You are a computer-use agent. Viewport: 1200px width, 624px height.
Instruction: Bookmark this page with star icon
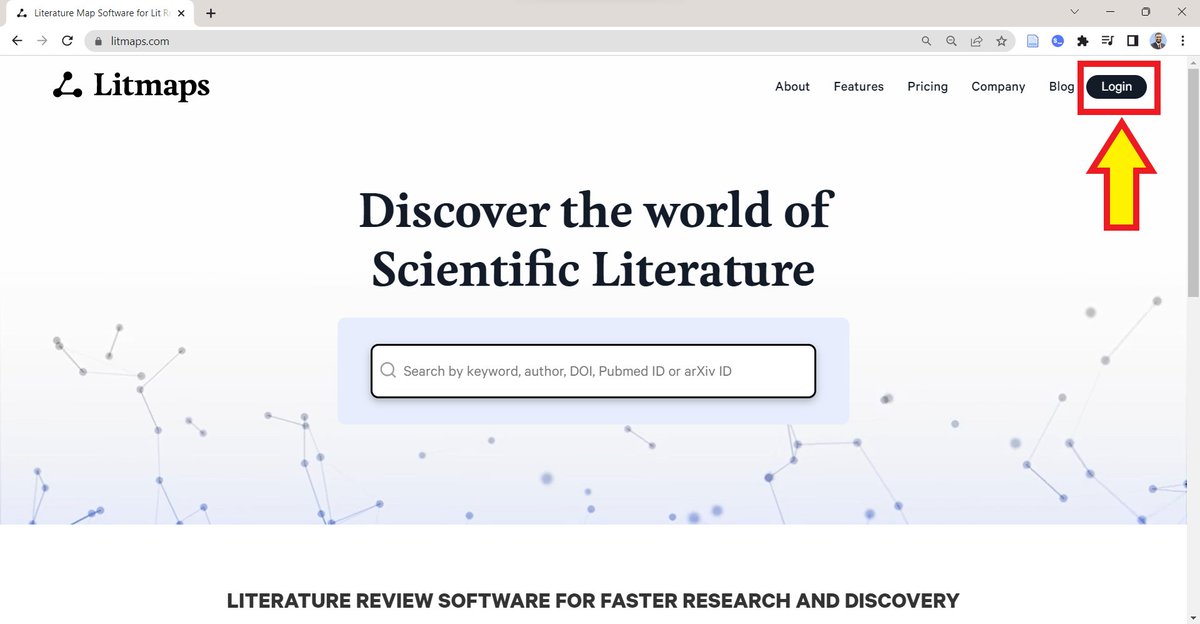1001,42
